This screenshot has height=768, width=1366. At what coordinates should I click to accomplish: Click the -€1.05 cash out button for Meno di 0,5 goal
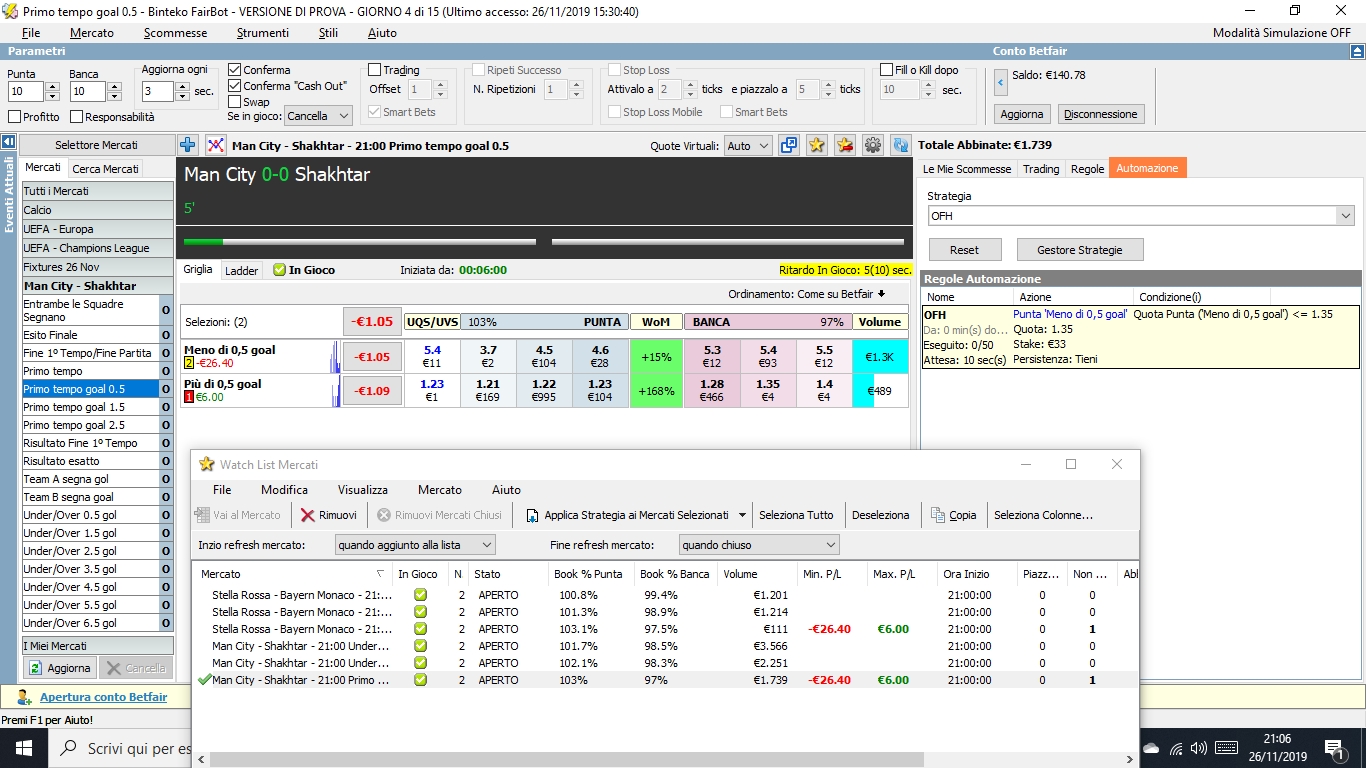tap(373, 357)
